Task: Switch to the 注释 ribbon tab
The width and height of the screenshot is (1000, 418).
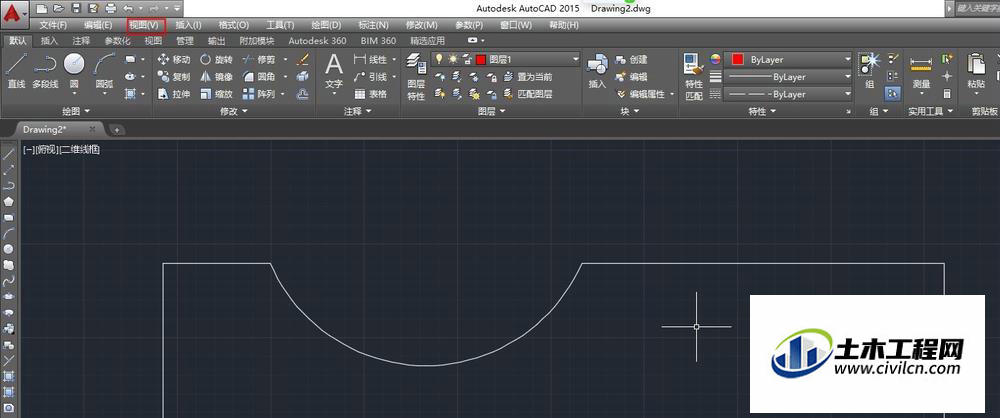Action: [x=81, y=41]
